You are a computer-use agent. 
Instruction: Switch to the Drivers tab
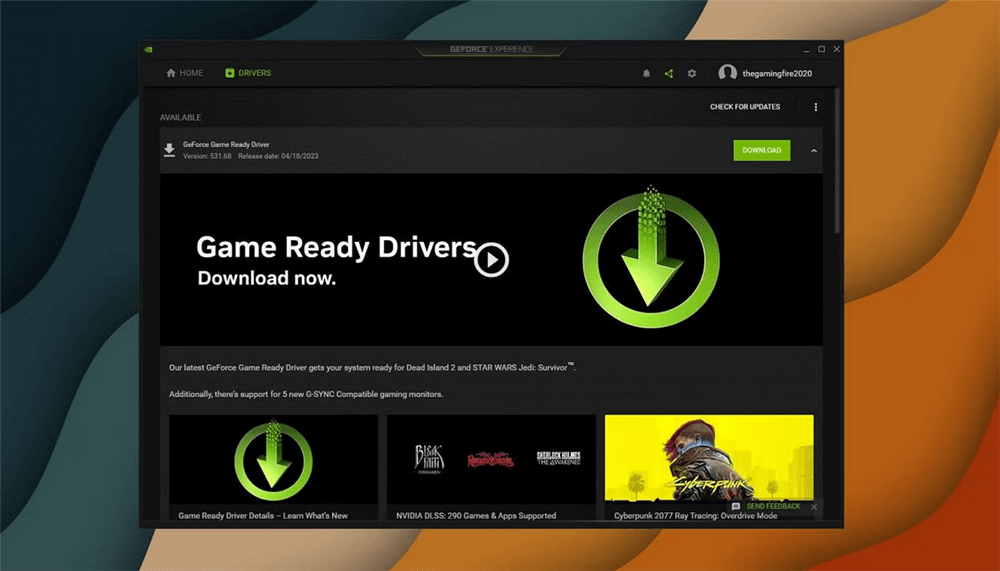pyautogui.click(x=248, y=73)
